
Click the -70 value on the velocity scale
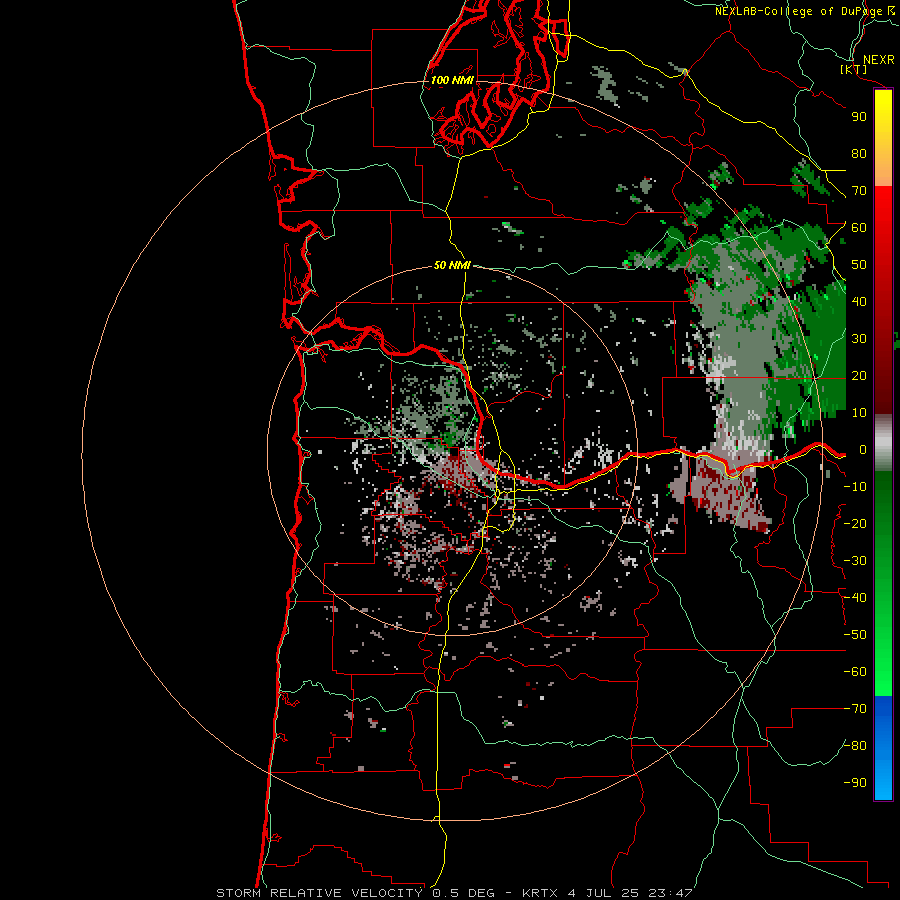855,709
